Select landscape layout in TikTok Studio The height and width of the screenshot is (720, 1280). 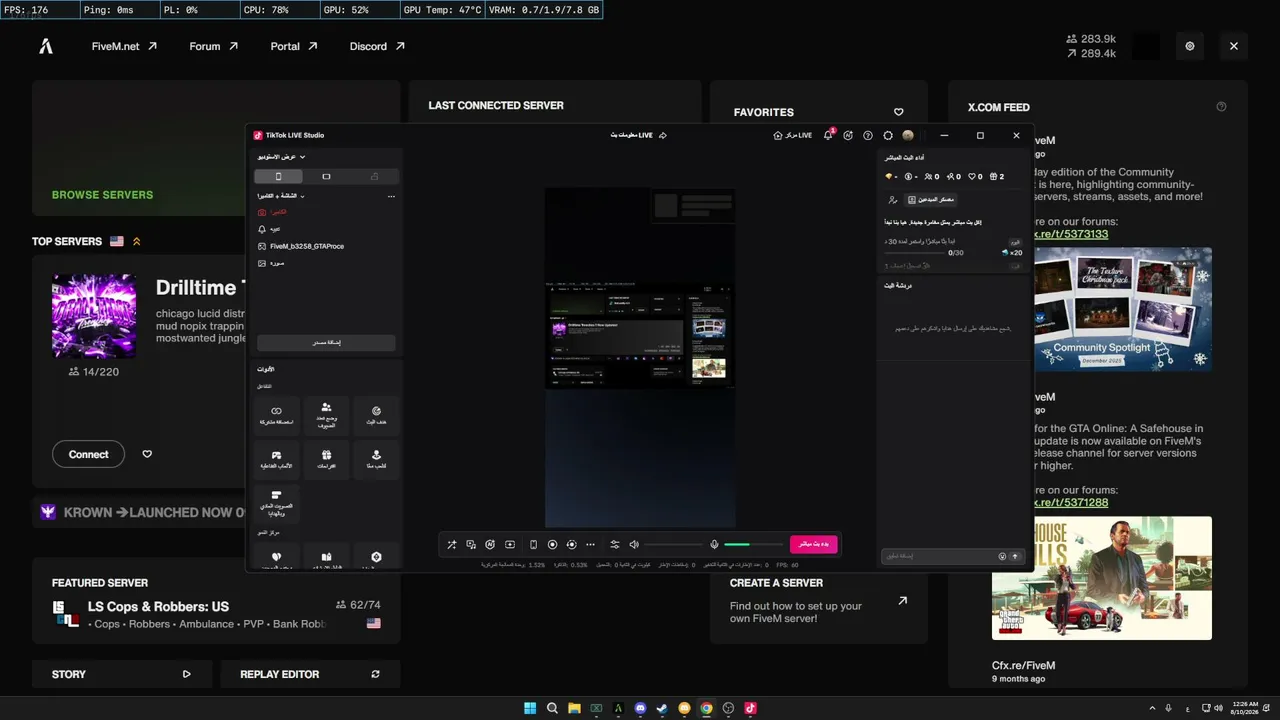[326, 176]
